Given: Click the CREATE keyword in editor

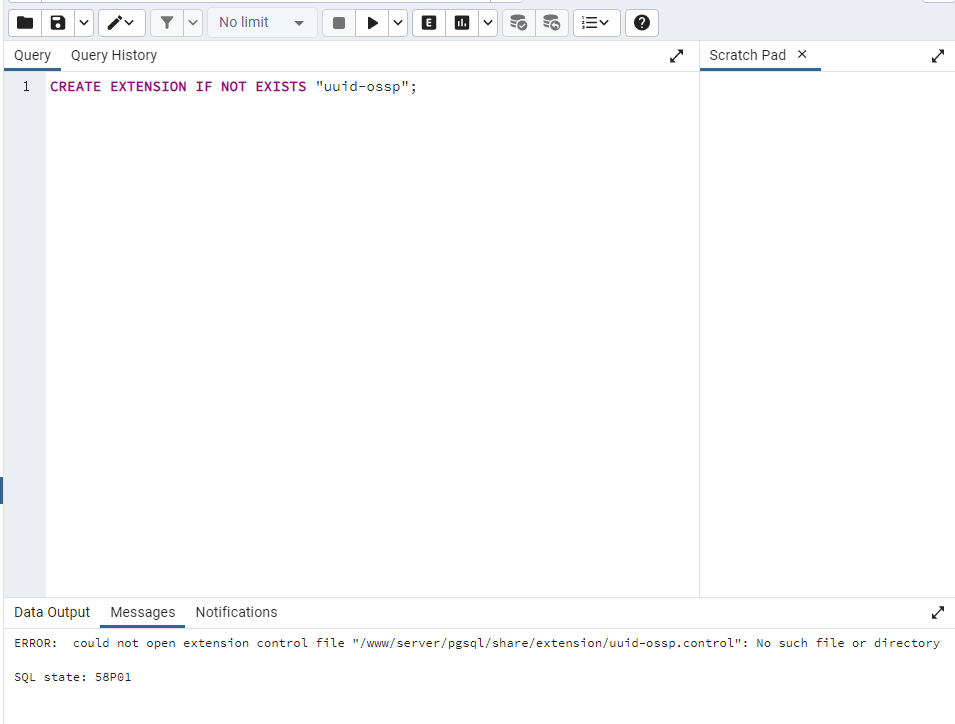Looking at the screenshot, I should (76, 86).
